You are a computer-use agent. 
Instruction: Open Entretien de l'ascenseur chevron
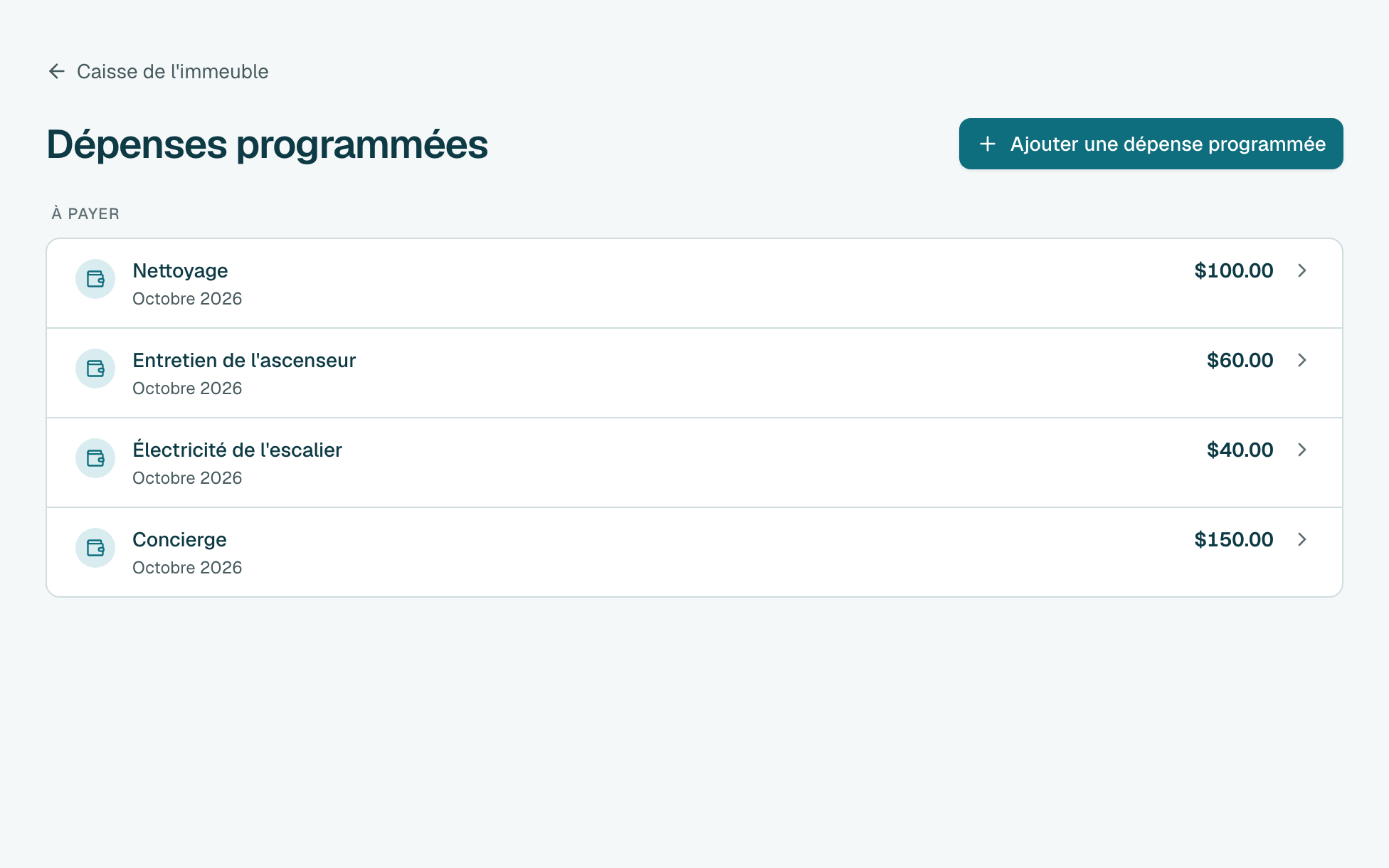pyautogui.click(x=1302, y=360)
